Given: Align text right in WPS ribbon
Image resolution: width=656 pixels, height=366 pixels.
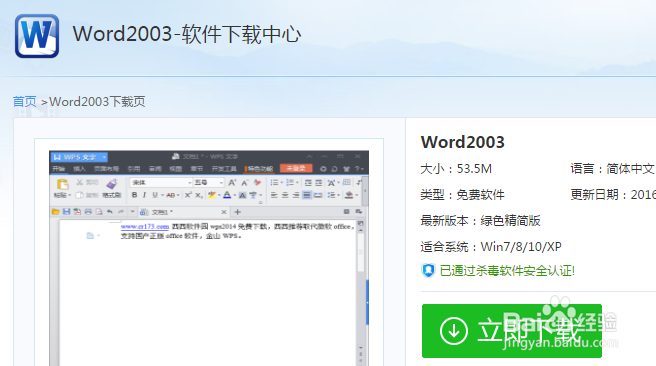Looking at the screenshot, I should coord(296,195).
